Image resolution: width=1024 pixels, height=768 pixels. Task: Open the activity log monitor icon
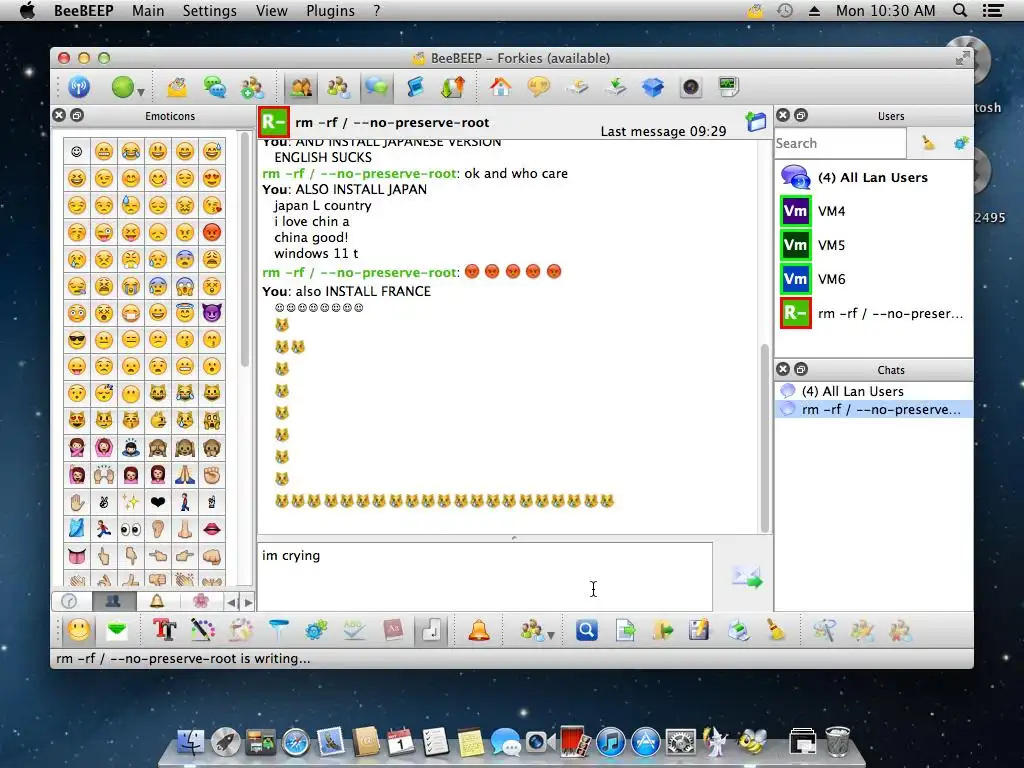pos(728,87)
